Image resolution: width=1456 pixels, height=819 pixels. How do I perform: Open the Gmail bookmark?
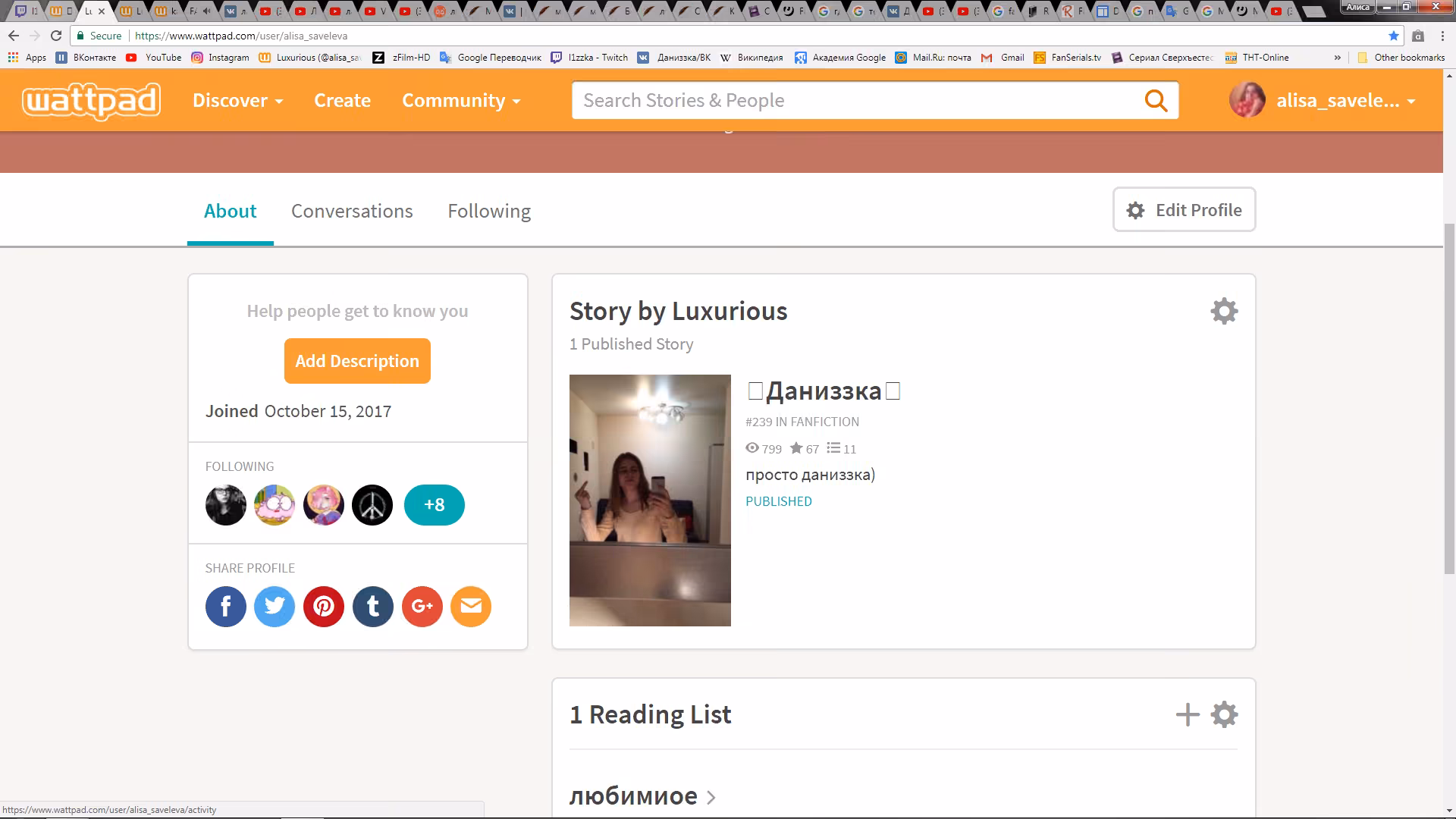1003,58
